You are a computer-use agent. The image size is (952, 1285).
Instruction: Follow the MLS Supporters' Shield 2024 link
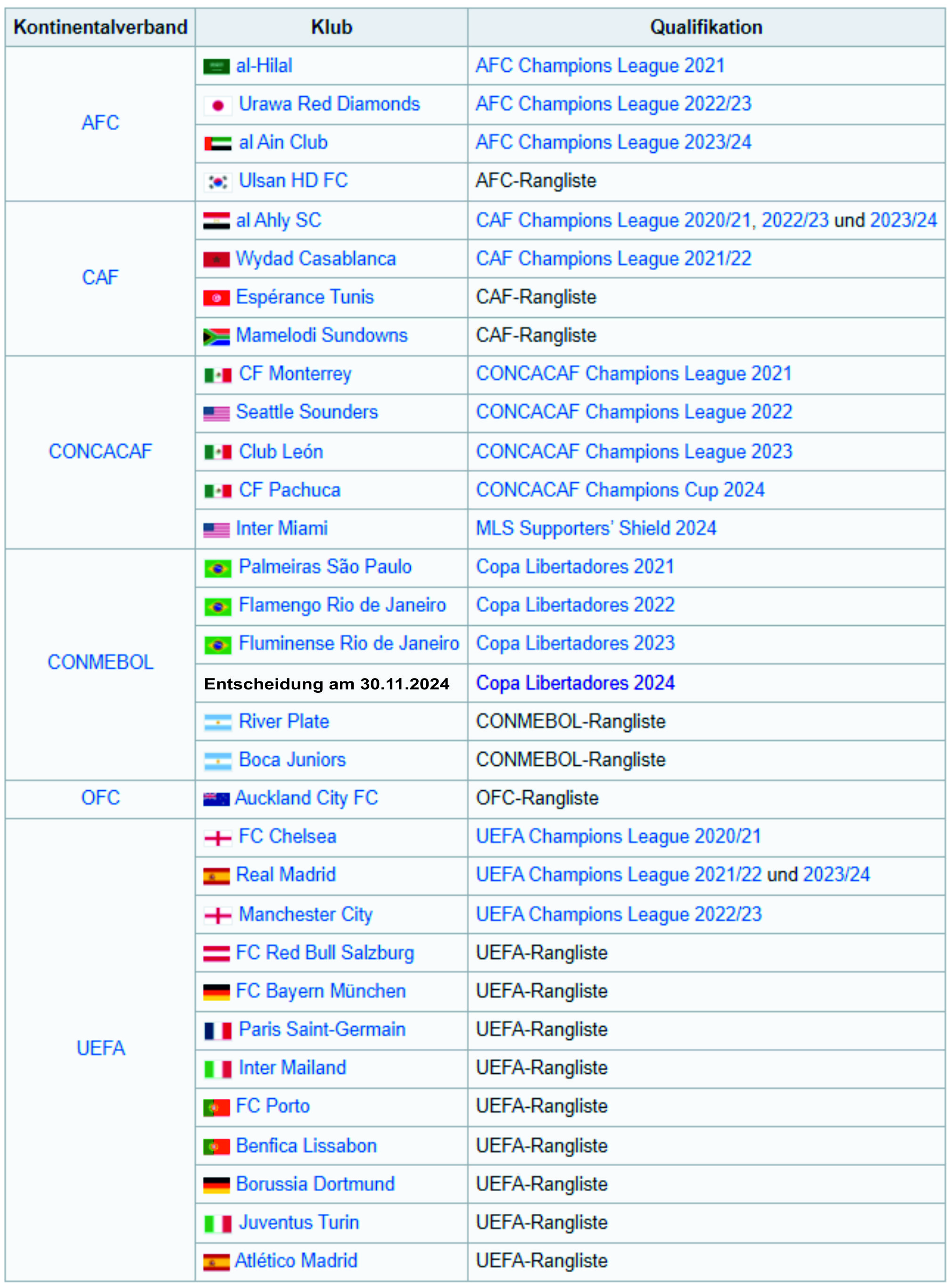[x=596, y=529]
